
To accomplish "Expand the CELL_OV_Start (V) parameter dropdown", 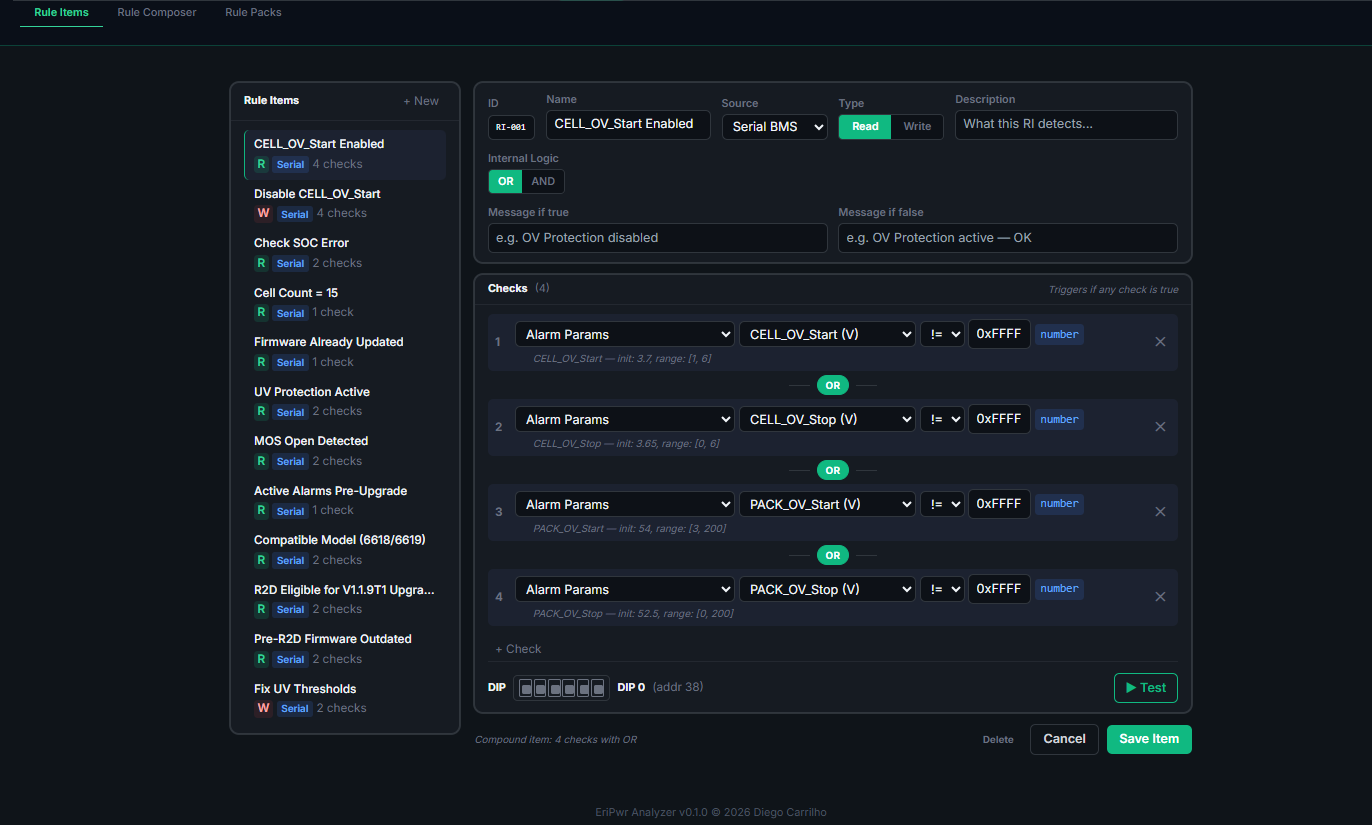I will [x=827, y=335].
